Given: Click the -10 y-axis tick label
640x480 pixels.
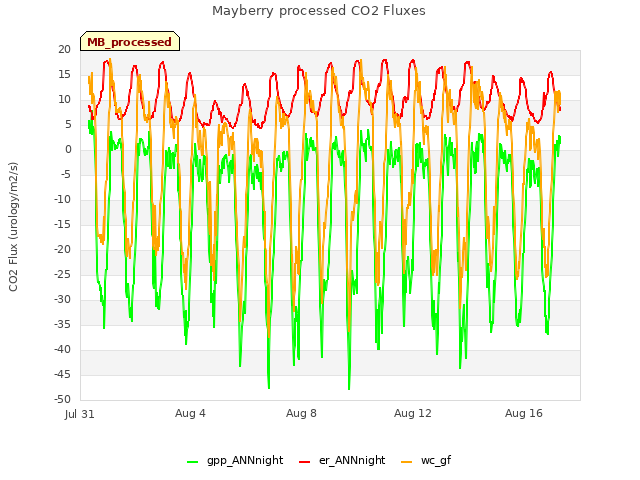Looking at the screenshot, I should [63, 199].
